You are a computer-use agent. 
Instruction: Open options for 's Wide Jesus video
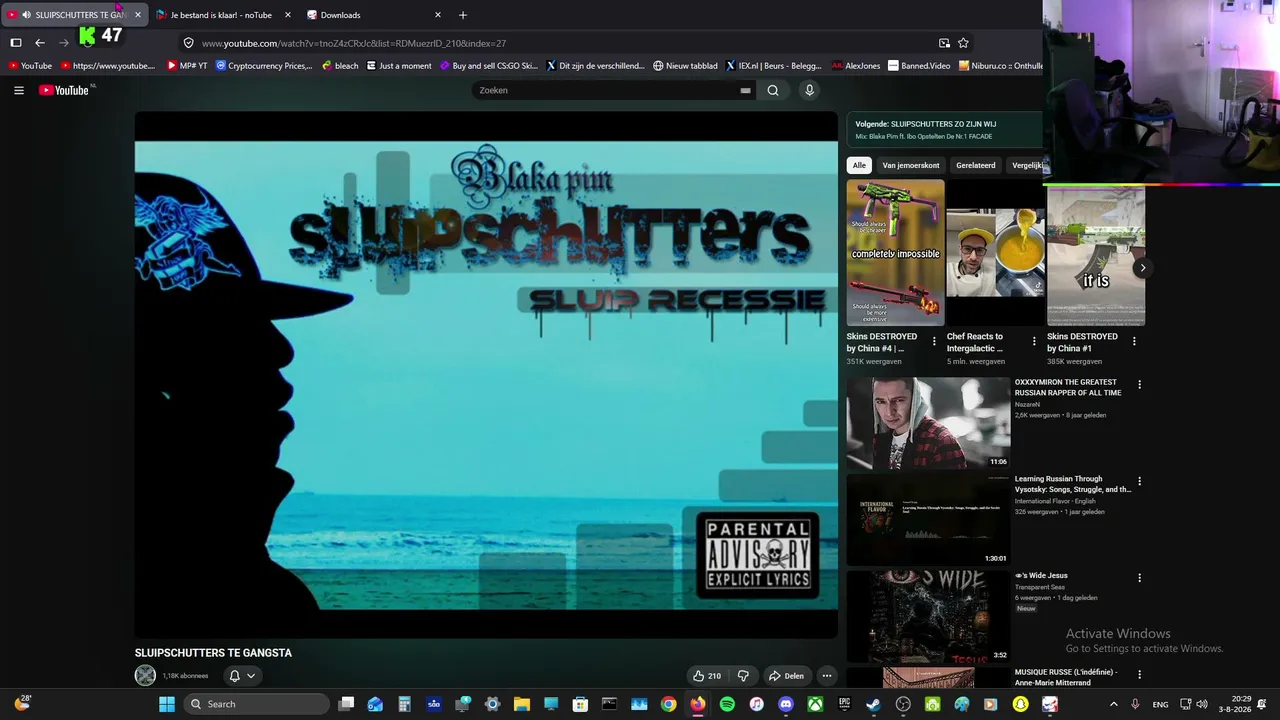[1139, 577]
